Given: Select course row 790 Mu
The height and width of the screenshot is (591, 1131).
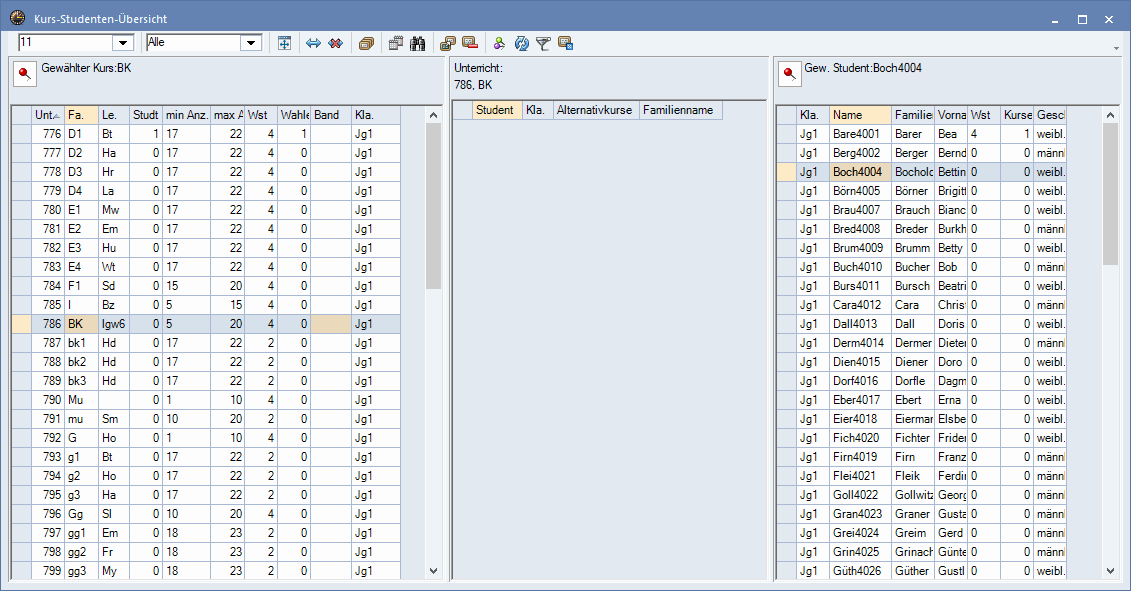Looking at the screenshot, I should click(x=200, y=400).
